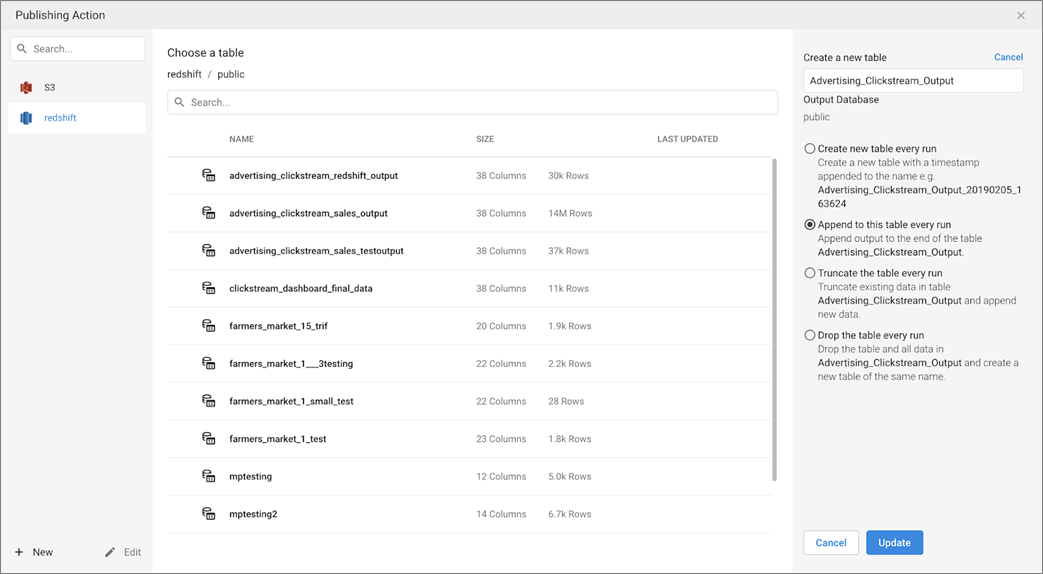This screenshot has width=1043, height=574.
Task: Select table advertising_clickstream_sales_testoutput
Action: pos(316,251)
